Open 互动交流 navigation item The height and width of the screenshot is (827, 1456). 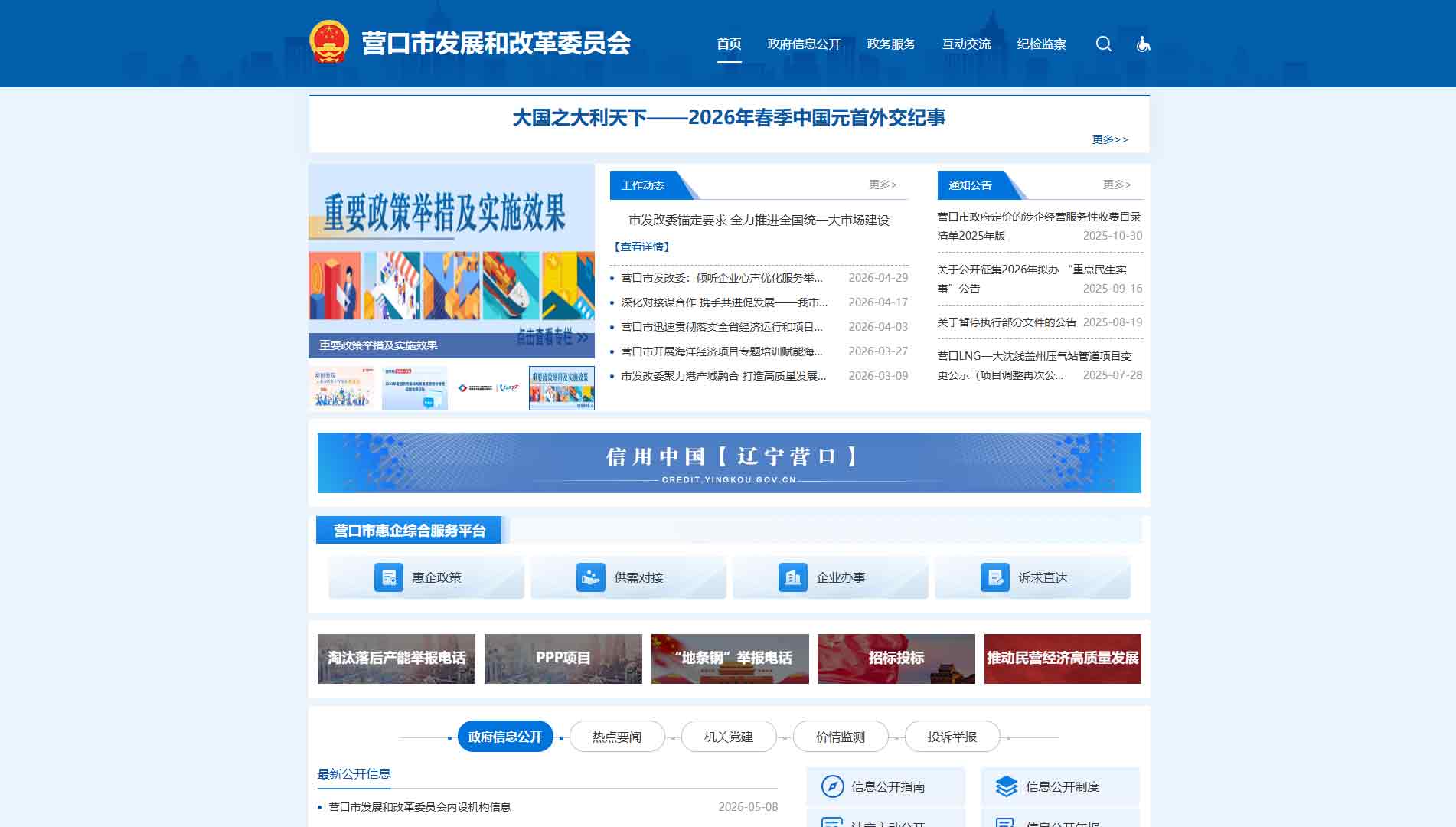[x=966, y=44]
